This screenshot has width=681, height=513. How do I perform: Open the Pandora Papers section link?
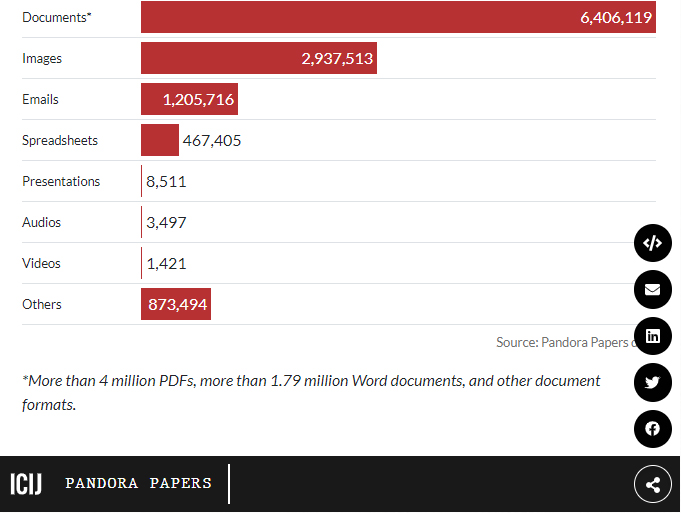coord(138,484)
